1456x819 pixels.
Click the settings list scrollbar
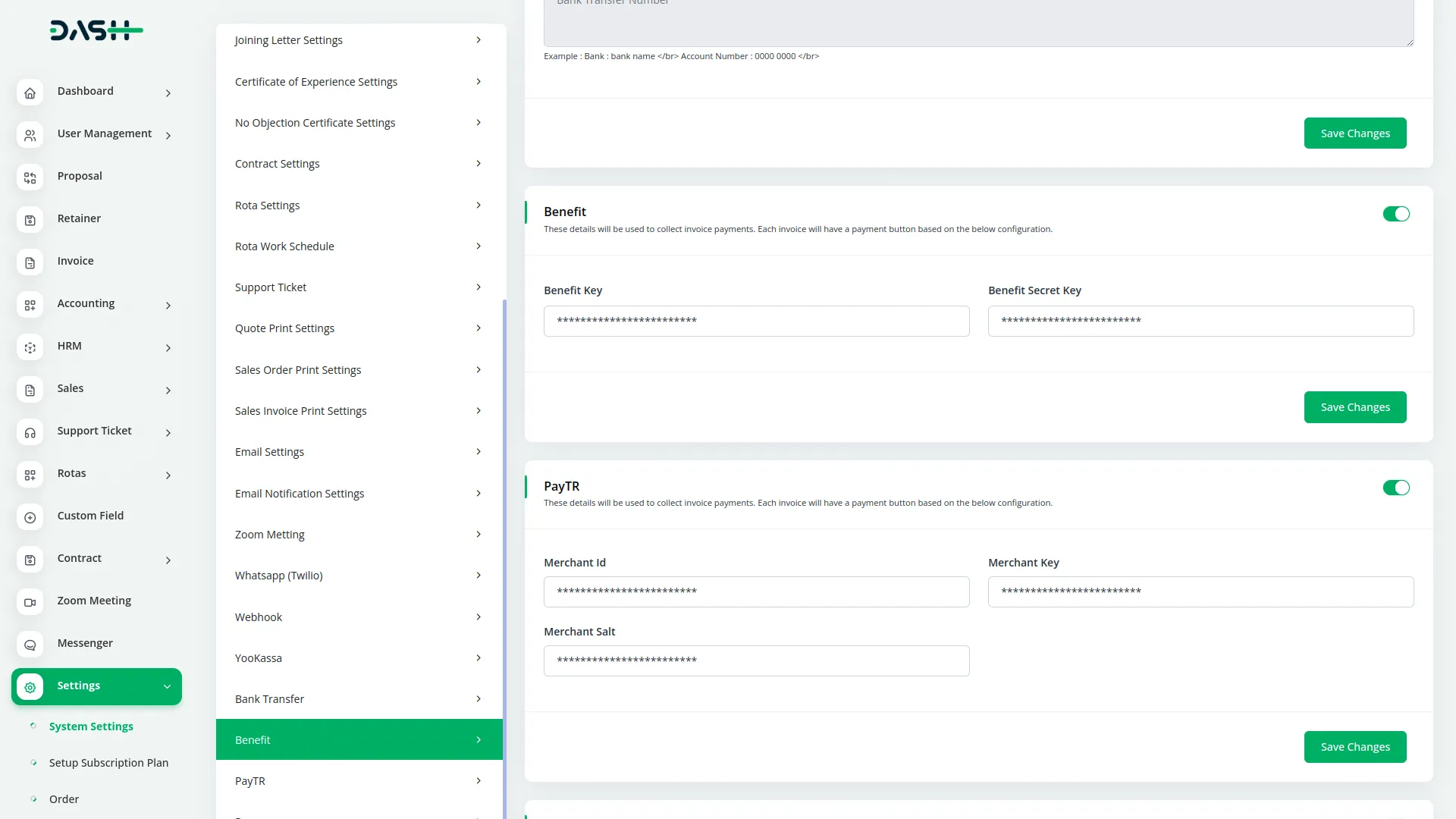504,559
